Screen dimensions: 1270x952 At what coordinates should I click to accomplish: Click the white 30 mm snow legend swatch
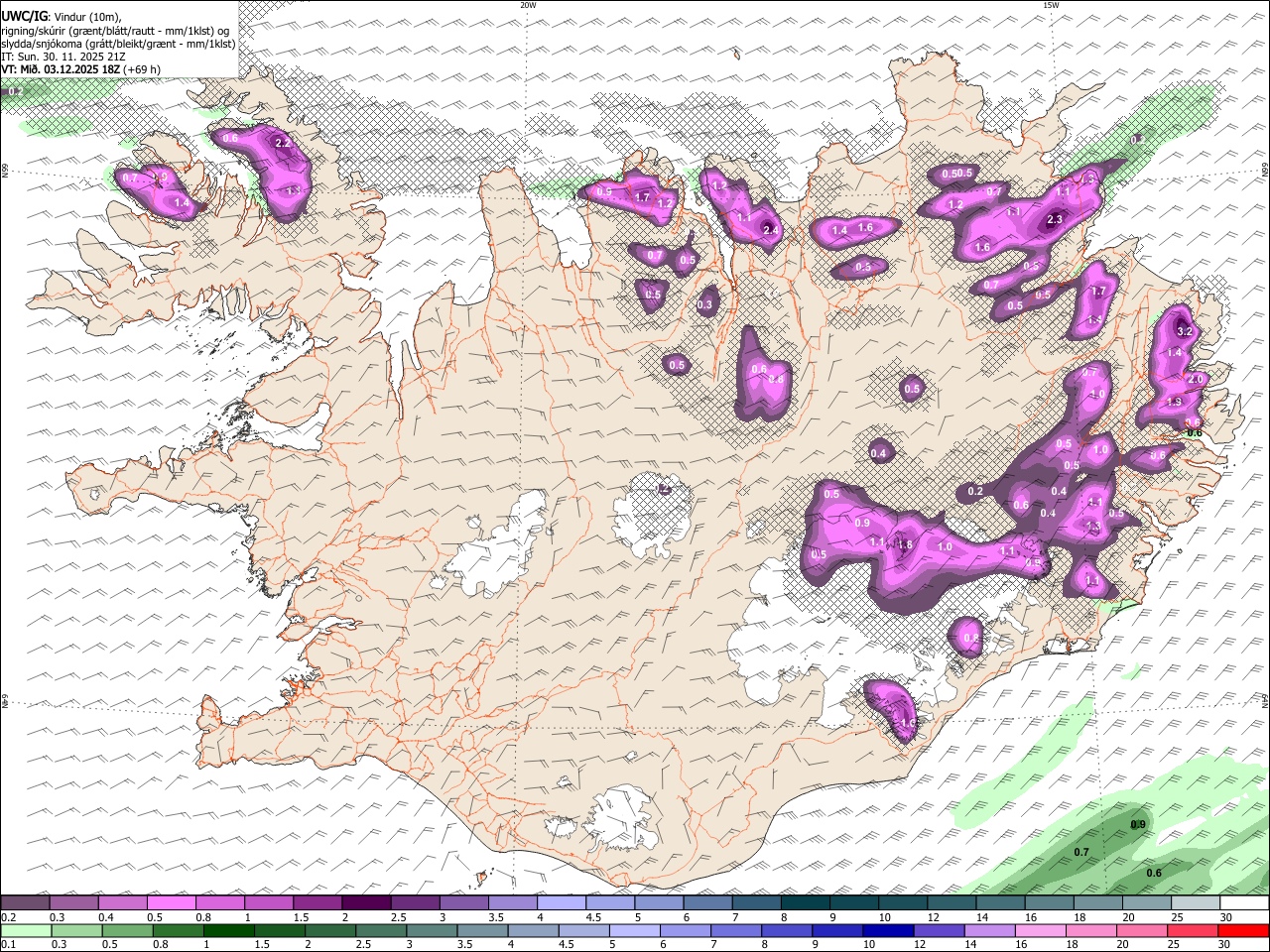point(1244,903)
